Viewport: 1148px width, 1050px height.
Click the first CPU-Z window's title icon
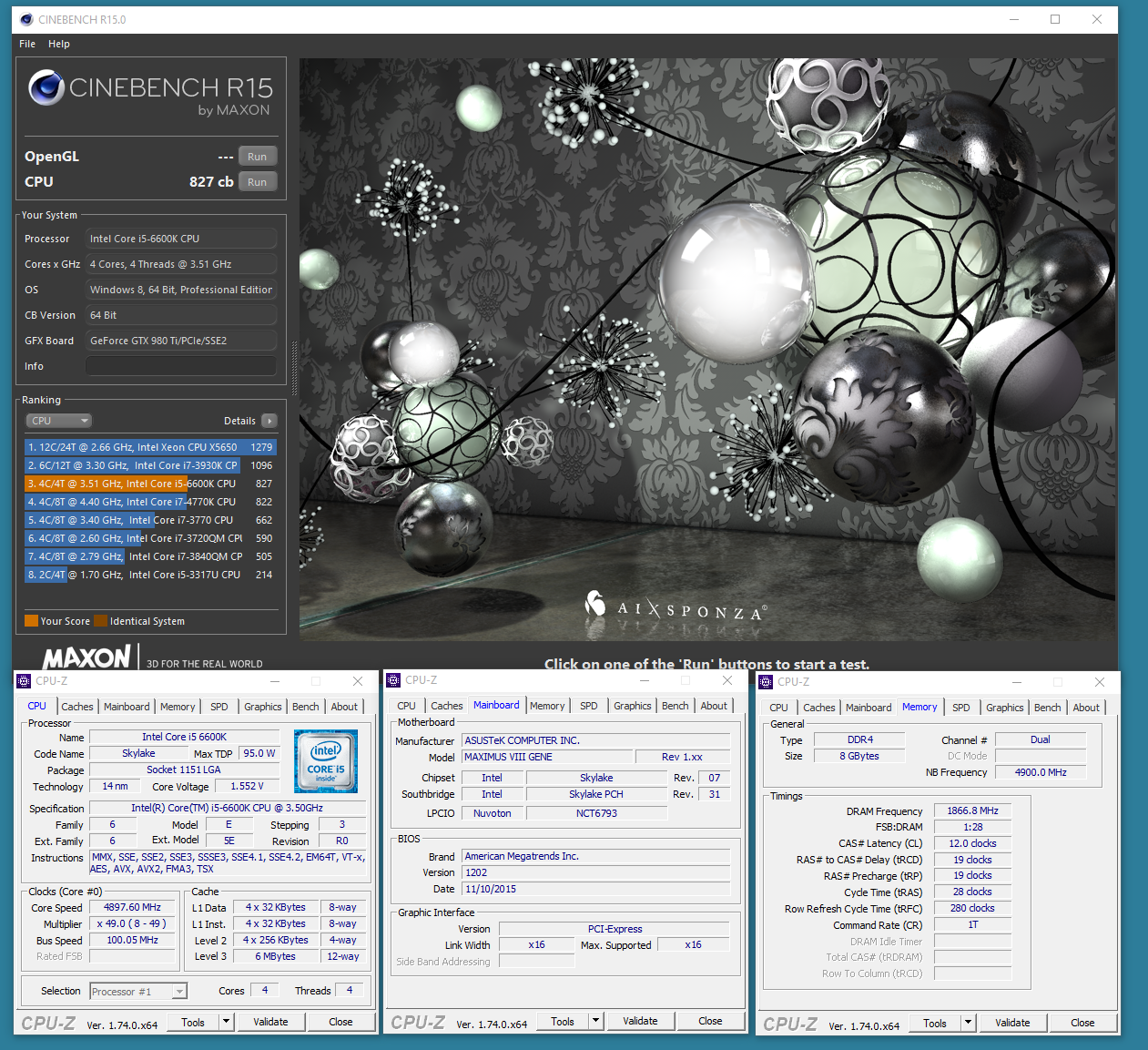[24, 681]
